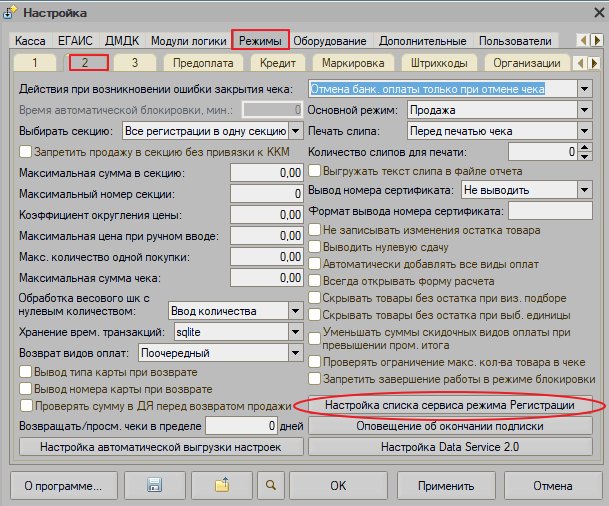Open the check closing error action dropdown
Image resolution: width=609 pixels, height=506 pixels.
(x=585, y=89)
